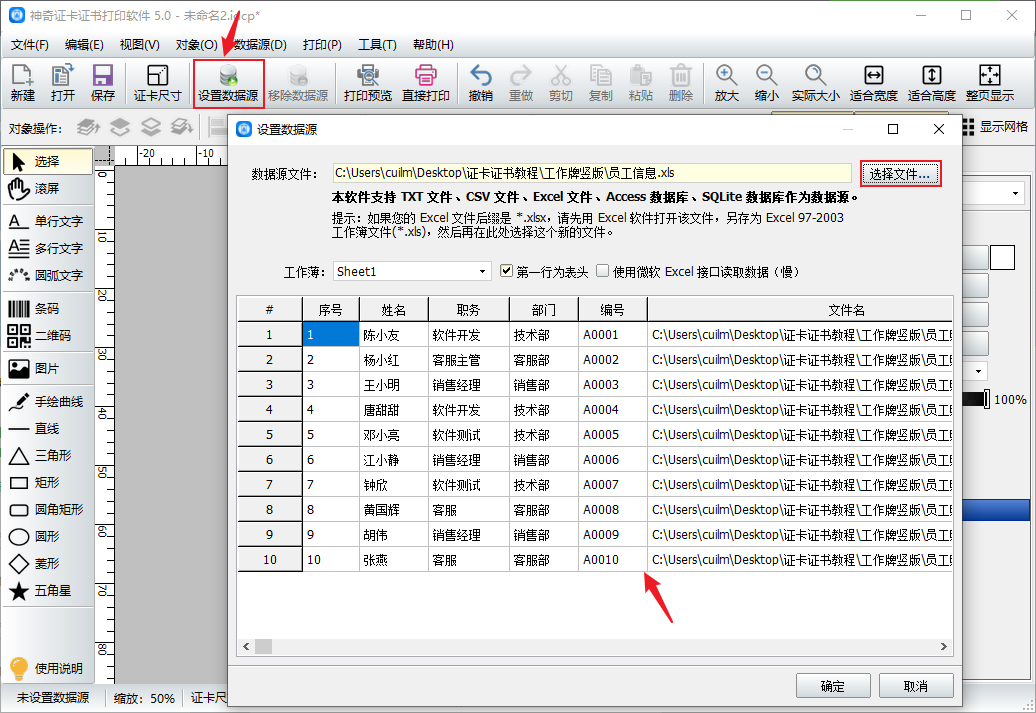The image size is (1036, 713).
Task: Expand the 工作薄 Sheet1 dropdown
Action: pyautogui.click(x=483, y=271)
